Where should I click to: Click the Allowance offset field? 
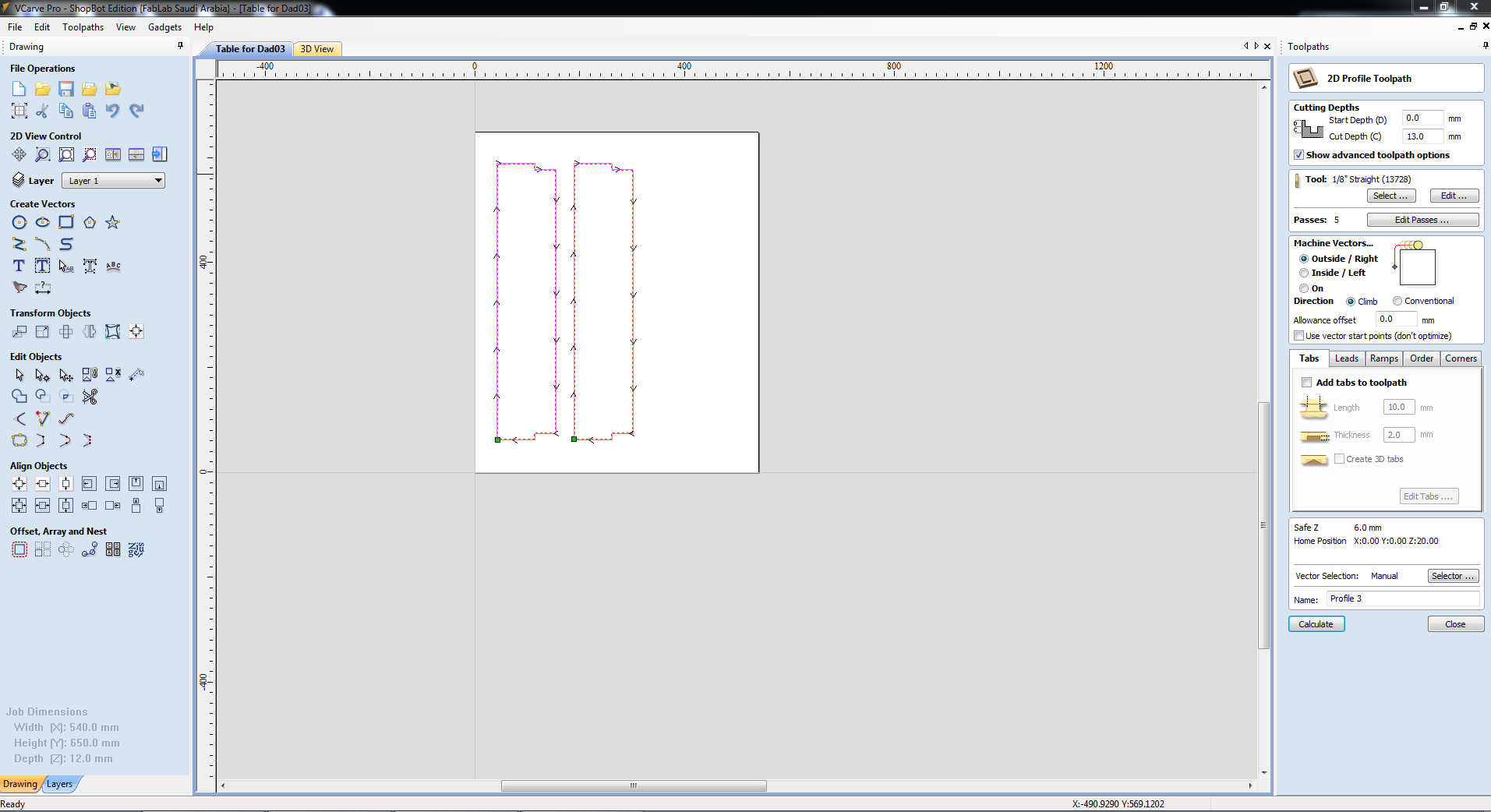click(1396, 319)
